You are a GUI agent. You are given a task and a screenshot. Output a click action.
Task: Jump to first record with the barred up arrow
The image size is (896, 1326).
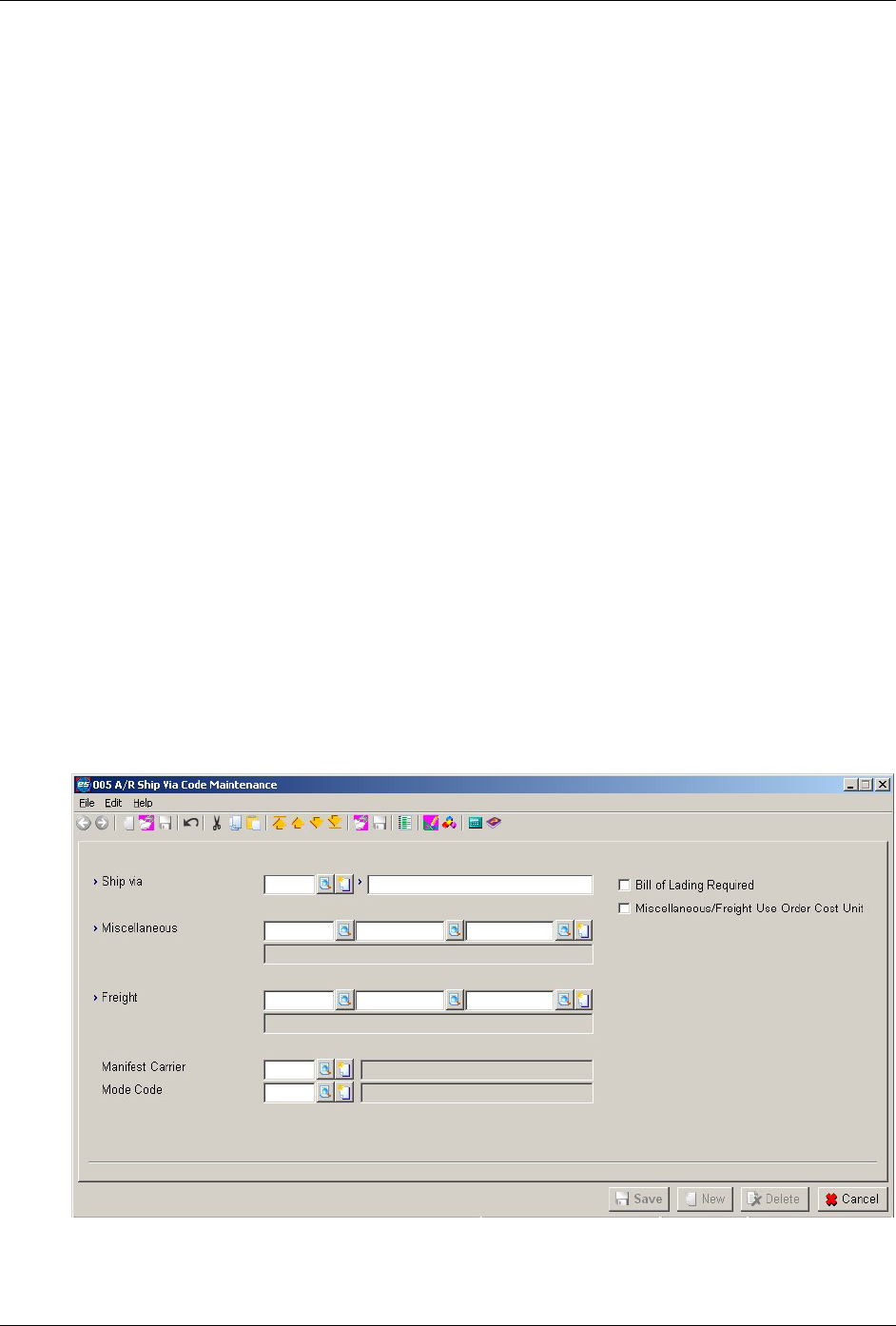(279, 823)
